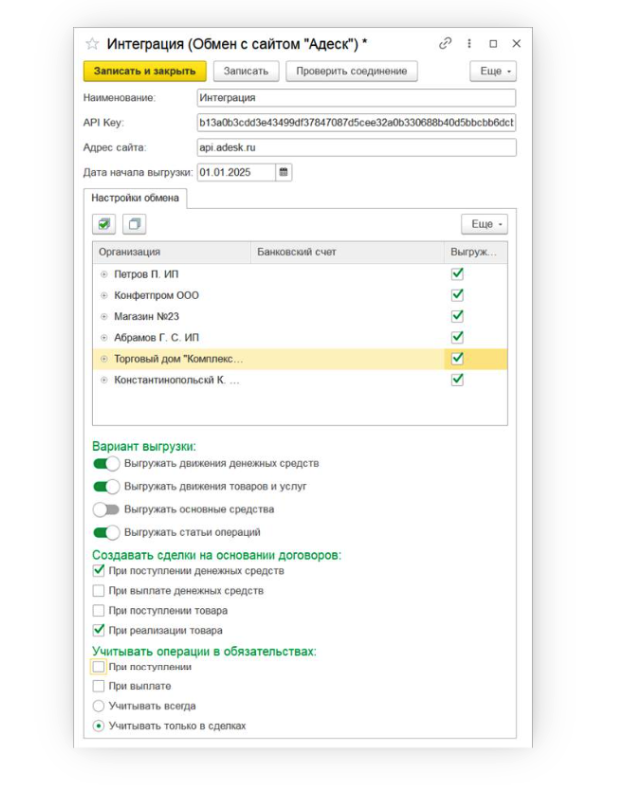Open the 'Еще' dropdown above the table

(484, 224)
